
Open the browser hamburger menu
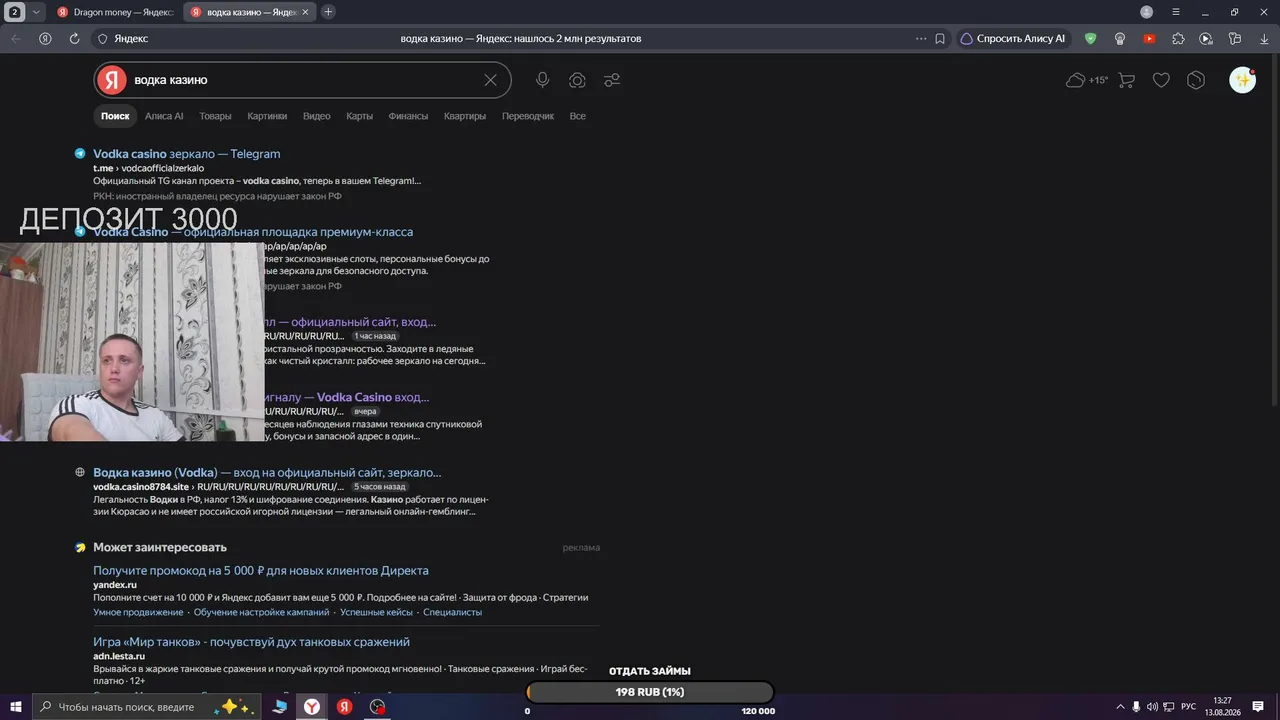[x=1176, y=12]
